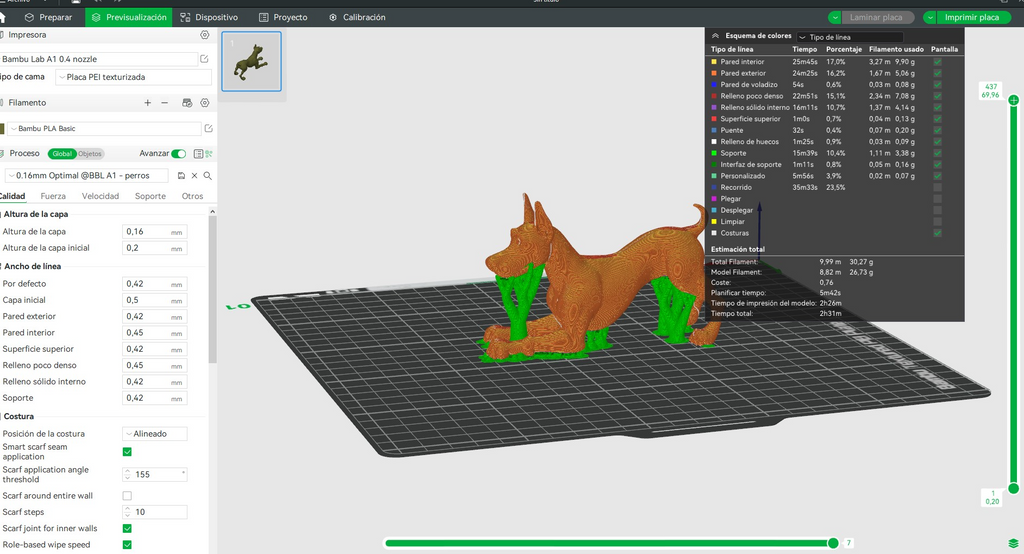The image size is (1024, 554).
Task: Remove a filament with the minus icon
Action: pos(165,103)
